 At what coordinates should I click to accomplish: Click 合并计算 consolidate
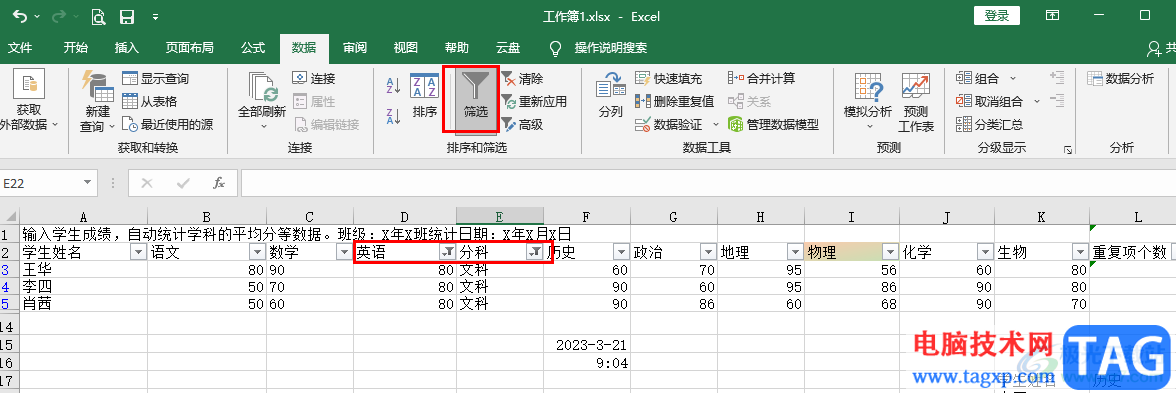click(761, 78)
